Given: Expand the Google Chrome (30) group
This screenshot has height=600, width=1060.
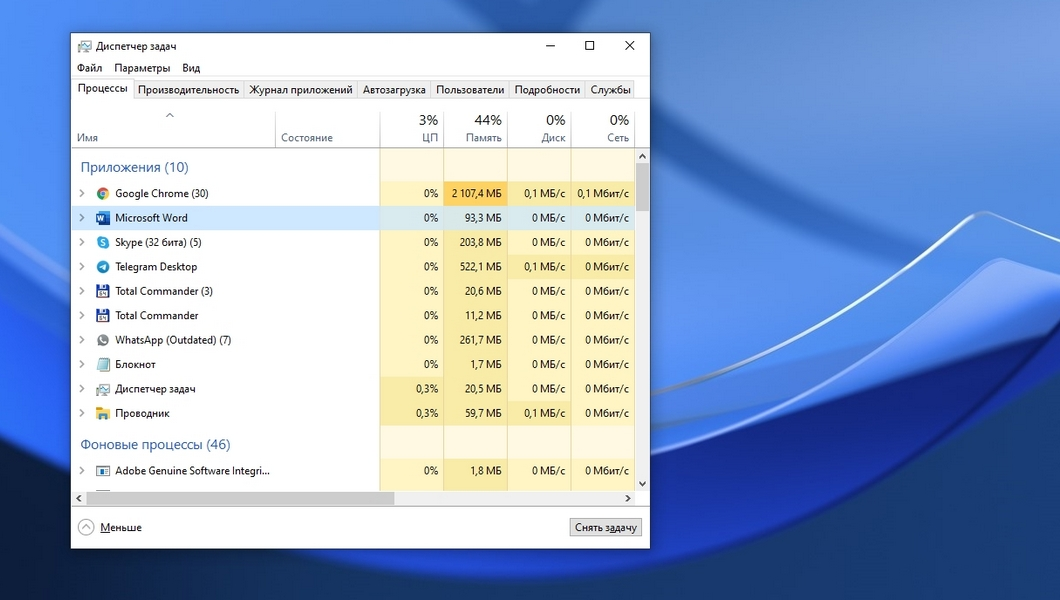Looking at the screenshot, I should tap(82, 193).
